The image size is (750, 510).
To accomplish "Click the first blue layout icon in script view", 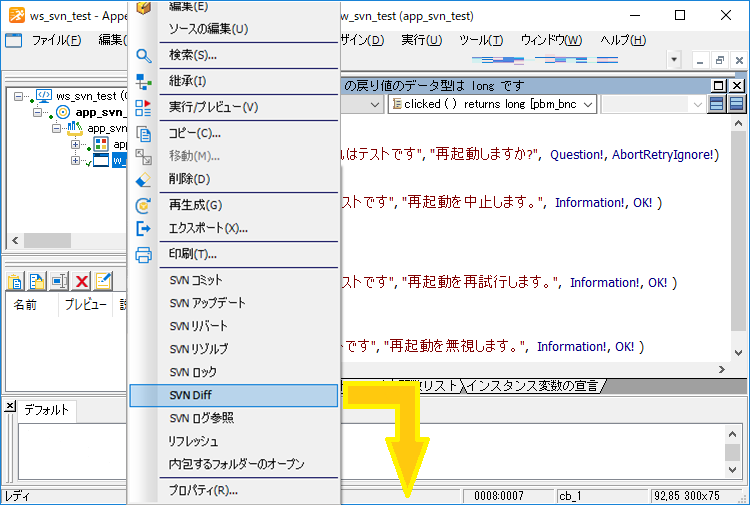I will click(x=717, y=104).
